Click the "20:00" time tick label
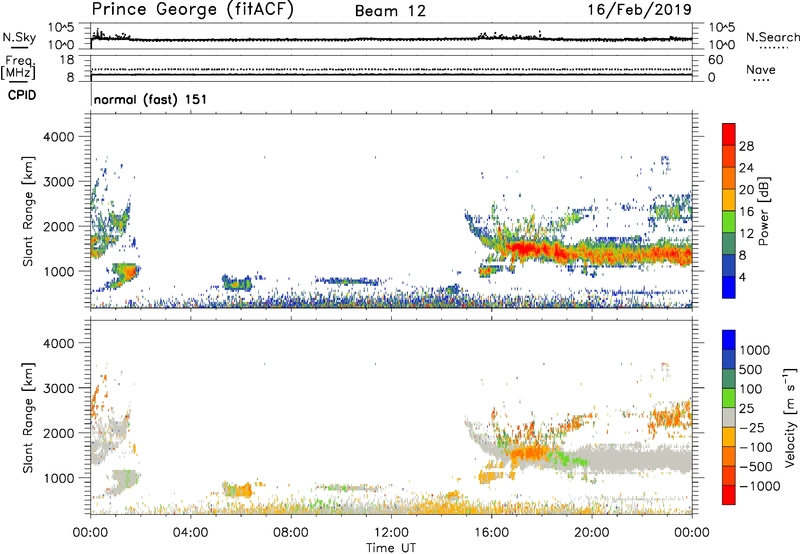 591,533
